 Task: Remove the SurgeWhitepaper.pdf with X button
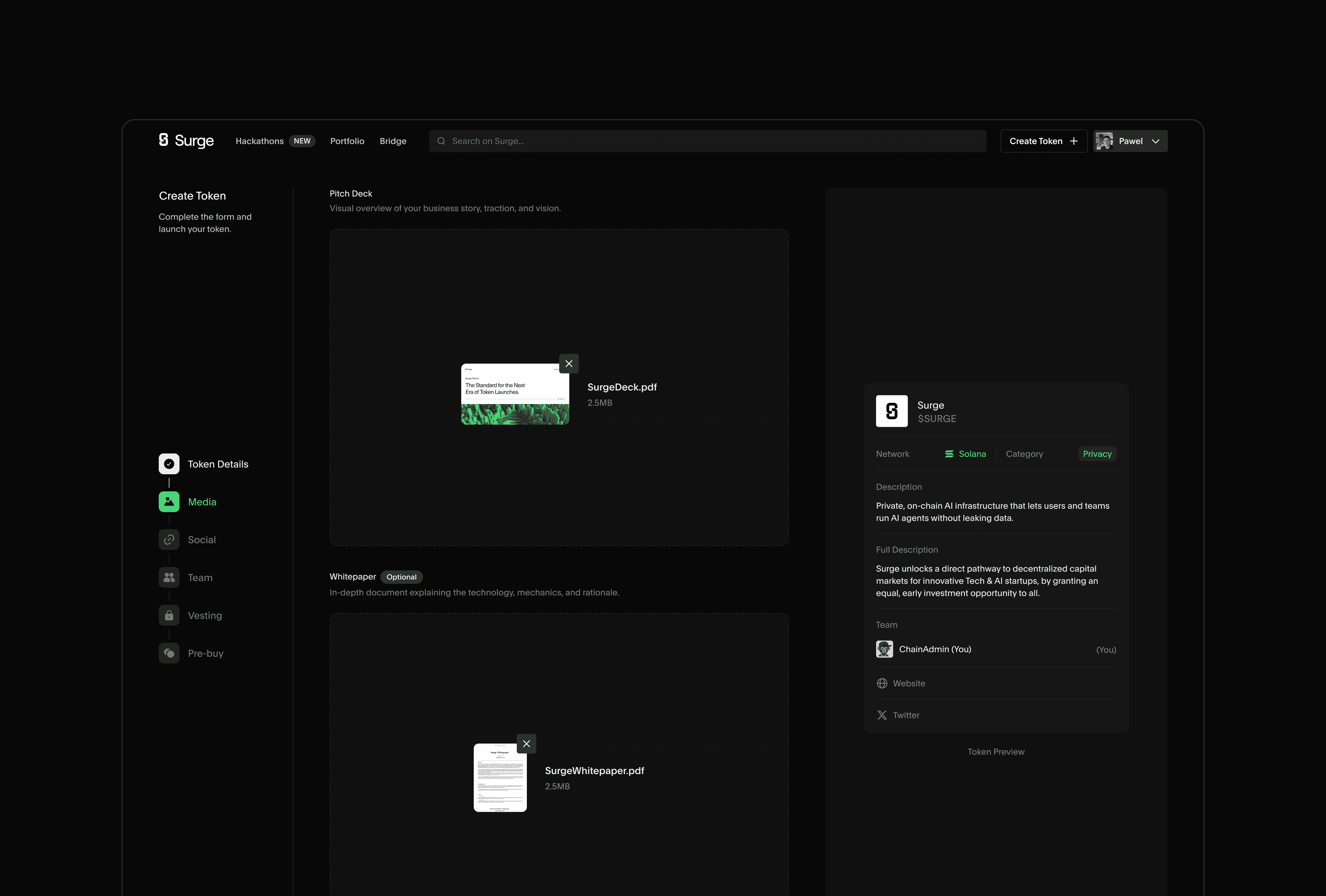tap(526, 744)
